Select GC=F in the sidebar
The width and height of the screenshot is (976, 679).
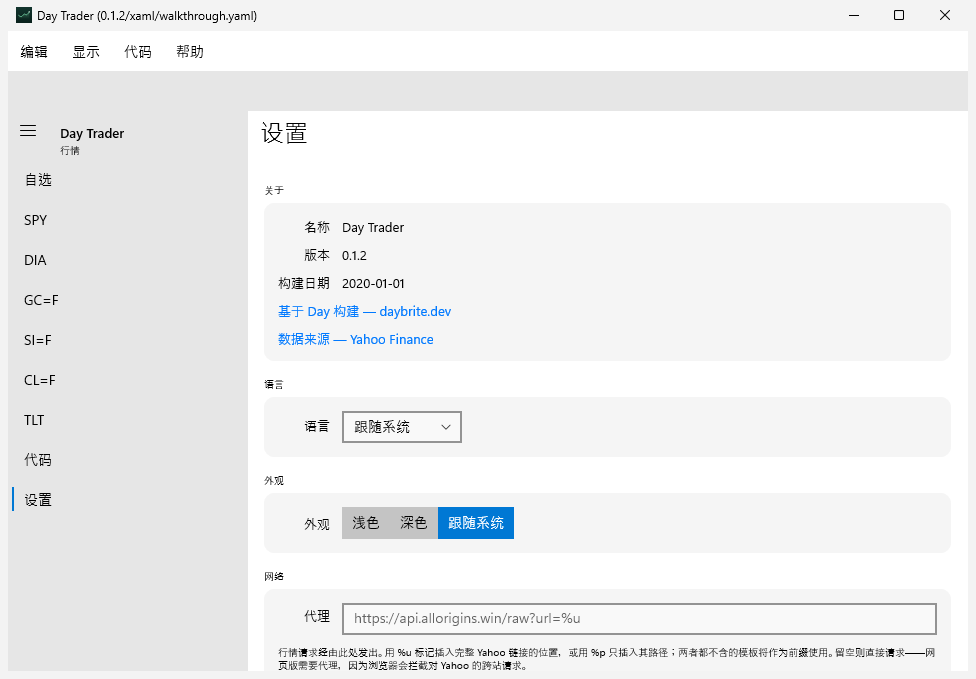[x=127, y=300]
